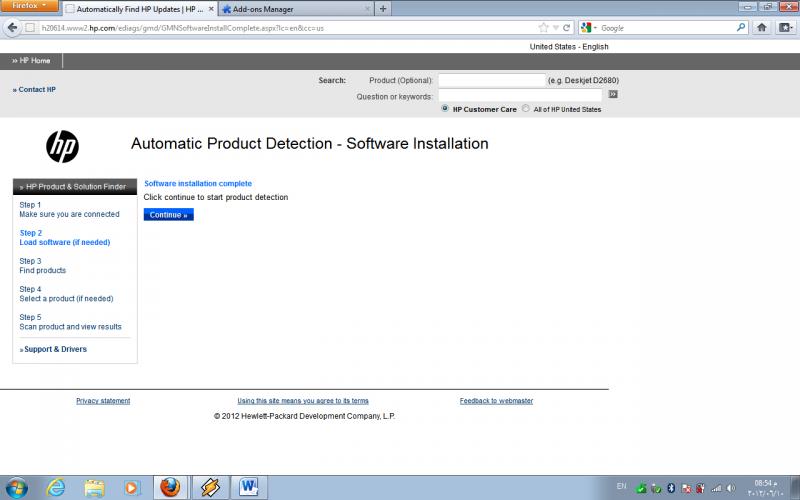The width and height of the screenshot is (800, 500).
Task: Open the Privacy statement link
Action: coord(103,401)
